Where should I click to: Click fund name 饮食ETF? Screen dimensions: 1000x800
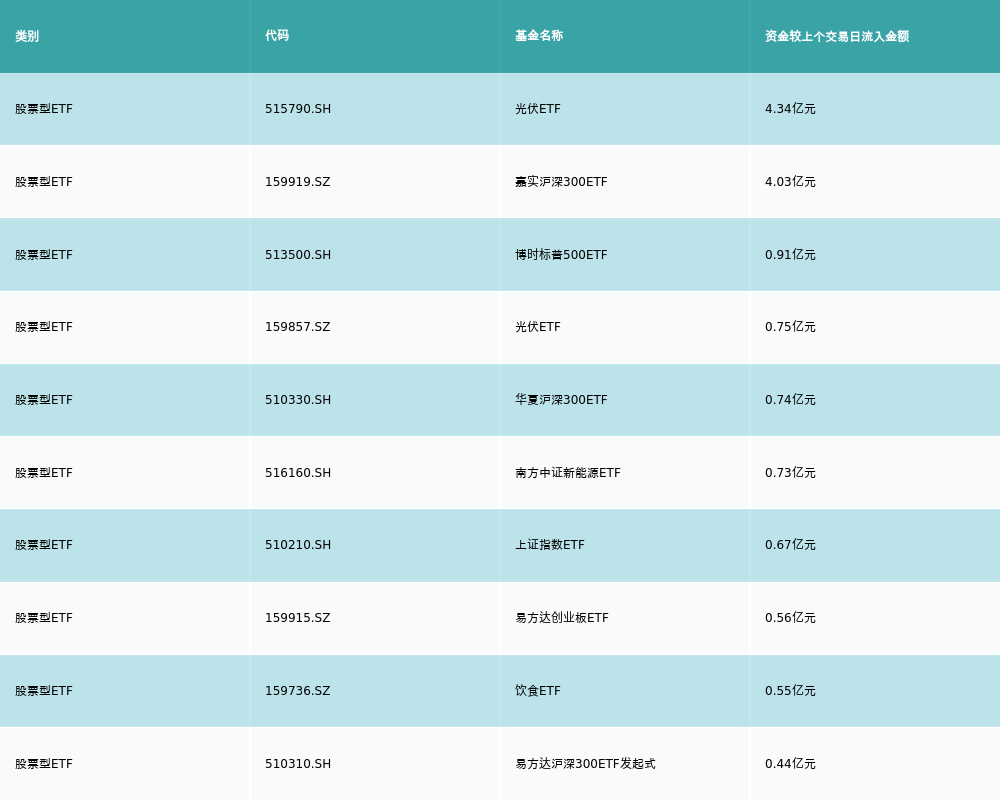click(538, 691)
